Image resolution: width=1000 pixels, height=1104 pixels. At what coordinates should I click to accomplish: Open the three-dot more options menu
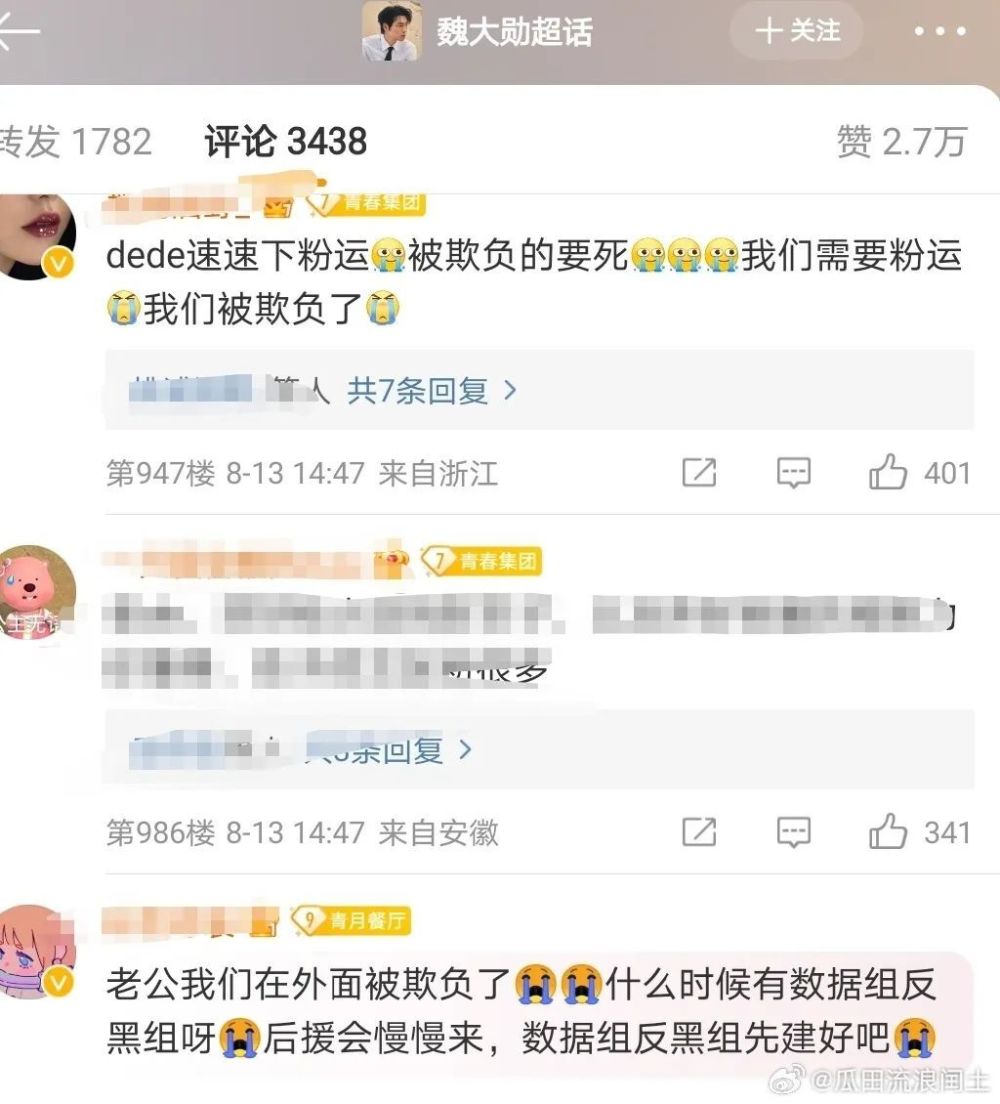point(939,32)
